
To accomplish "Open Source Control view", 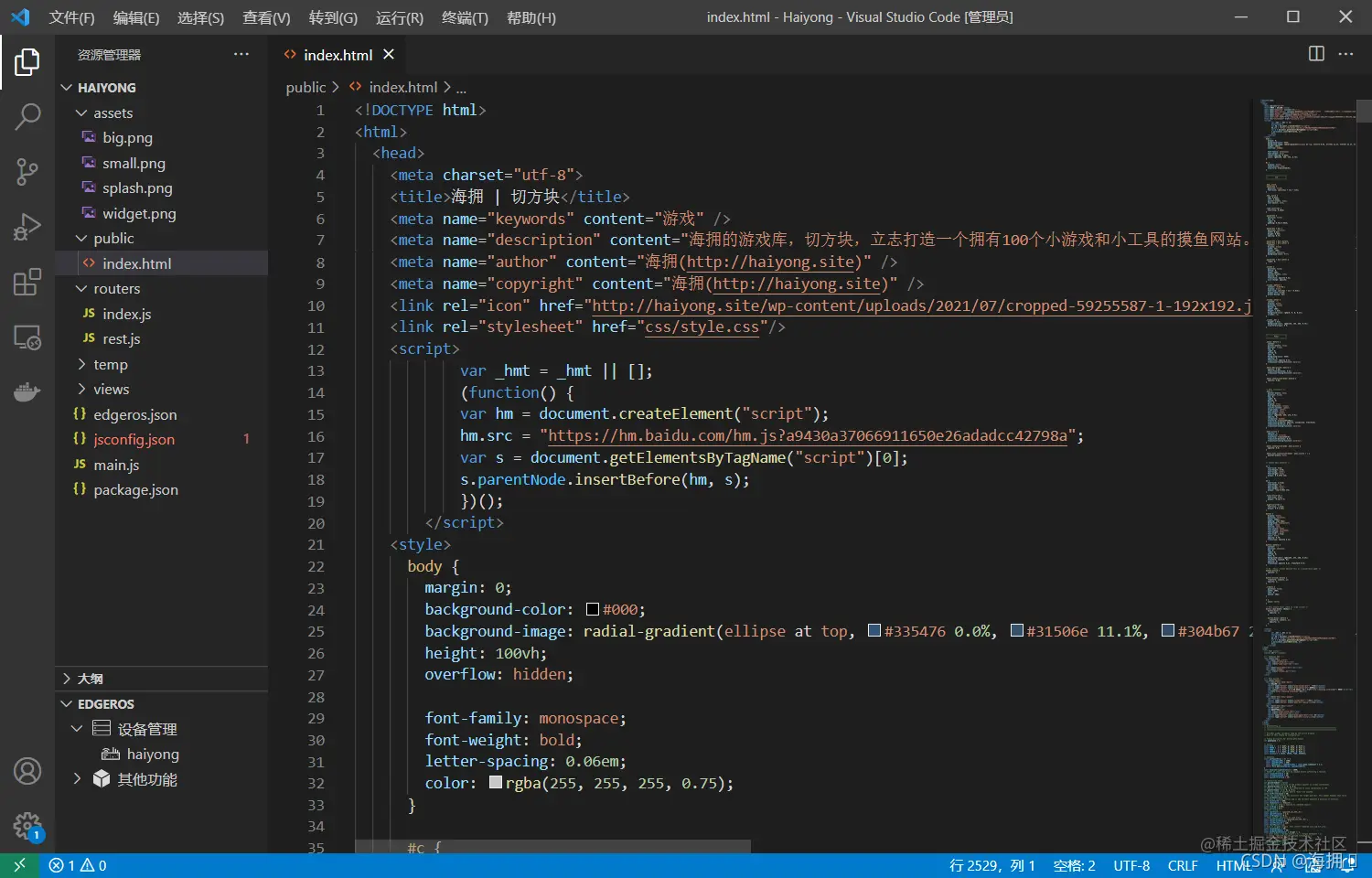I will (x=27, y=171).
